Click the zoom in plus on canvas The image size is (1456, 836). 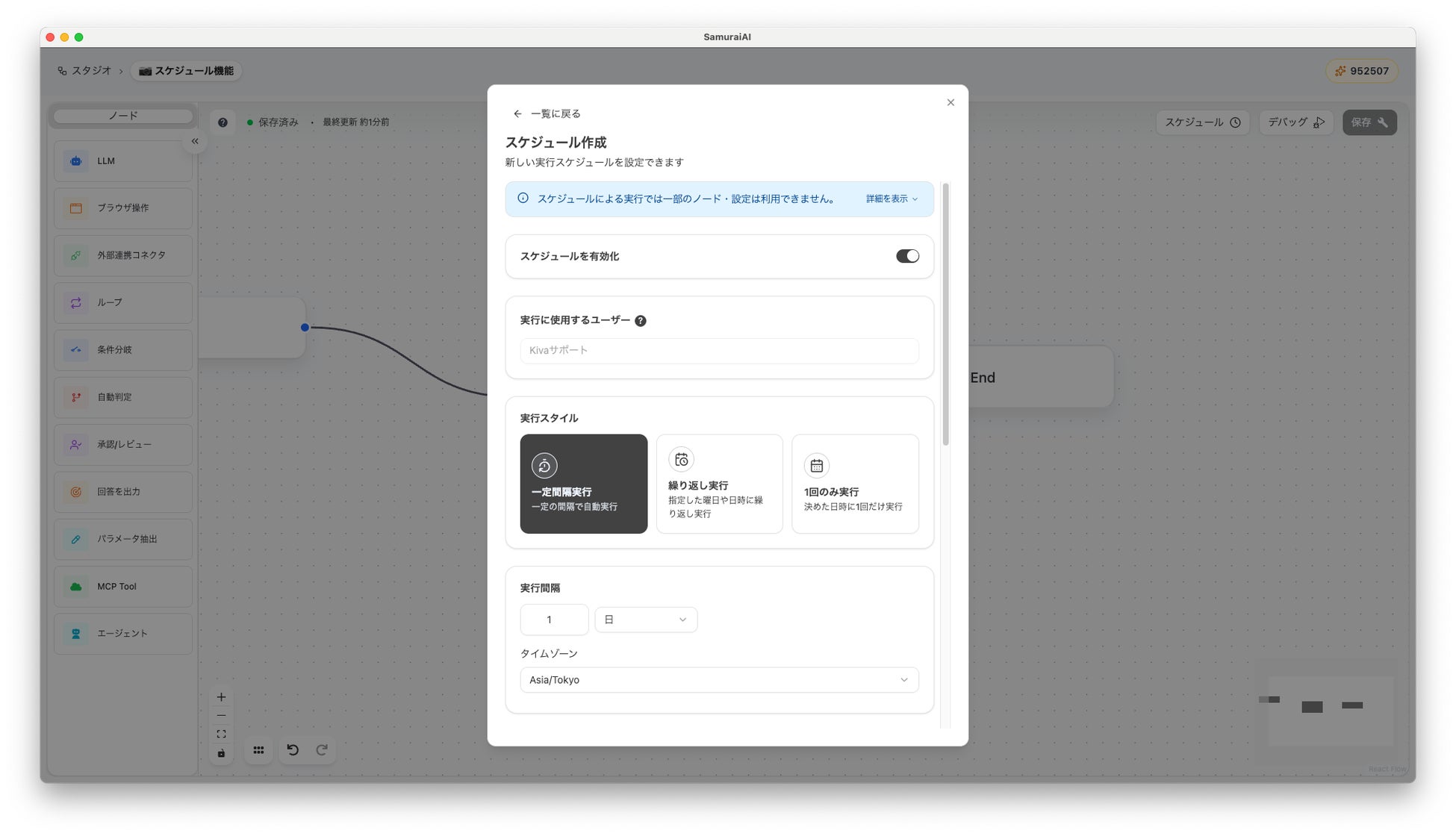pyautogui.click(x=221, y=697)
